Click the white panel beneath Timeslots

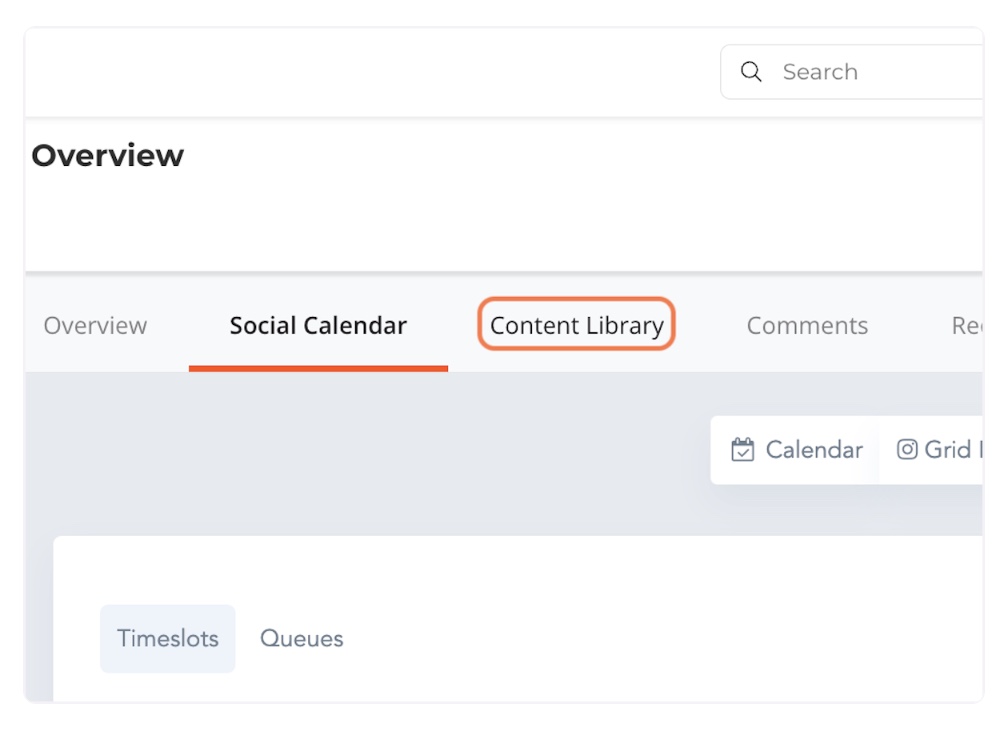(x=500, y=688)
